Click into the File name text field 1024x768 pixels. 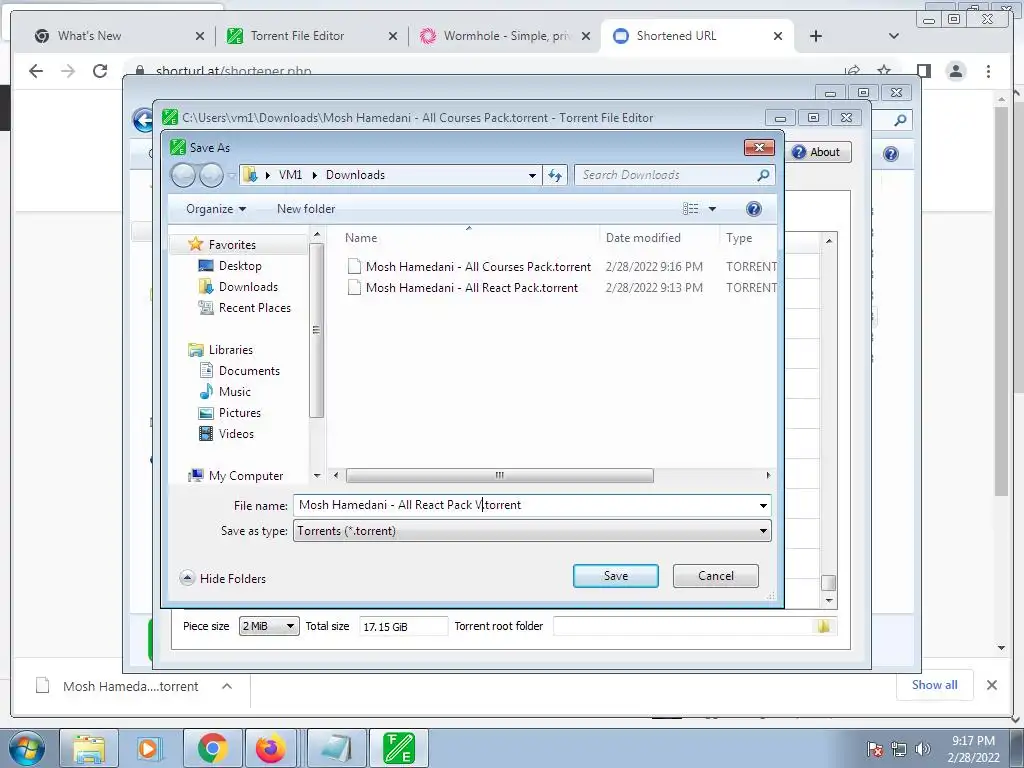coord(524,505)
